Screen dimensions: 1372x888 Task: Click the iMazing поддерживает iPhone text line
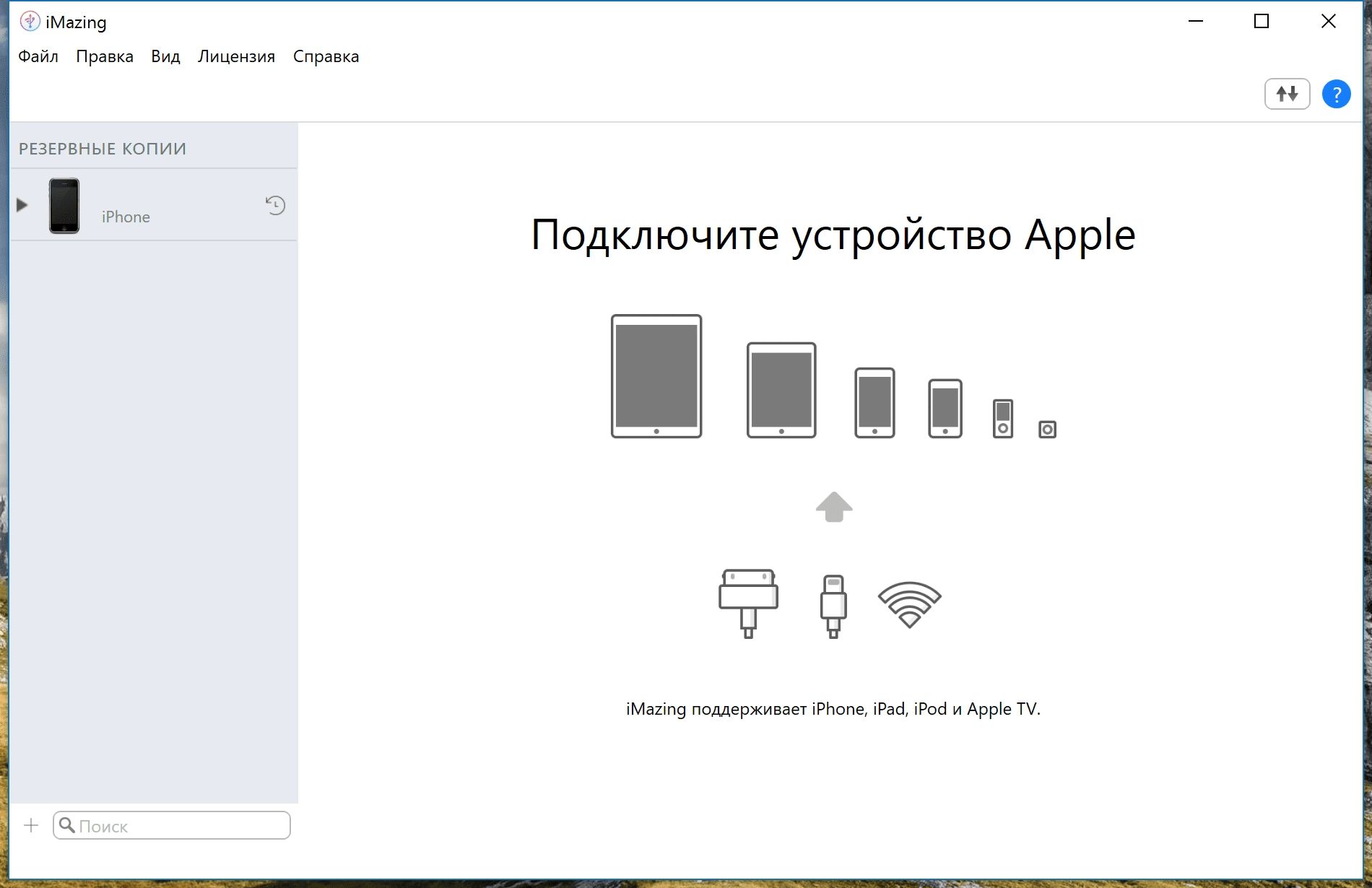pyautogui.click(x=833, y=709)
